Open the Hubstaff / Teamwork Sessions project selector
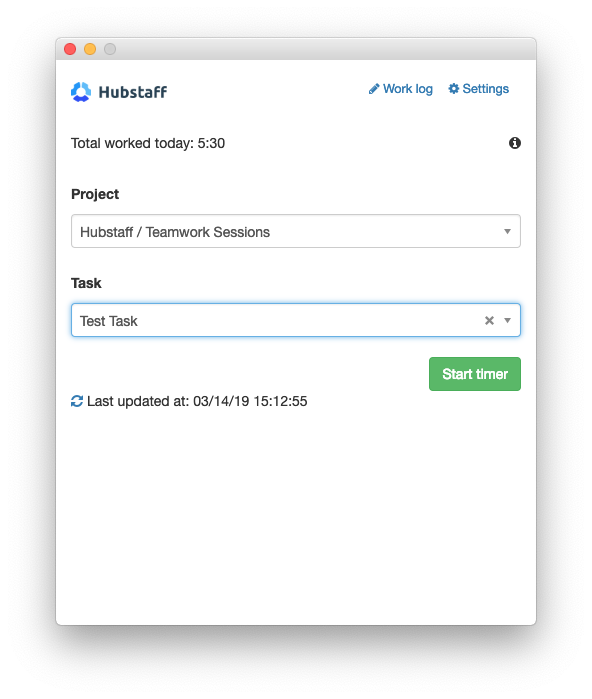 point(296,231)
